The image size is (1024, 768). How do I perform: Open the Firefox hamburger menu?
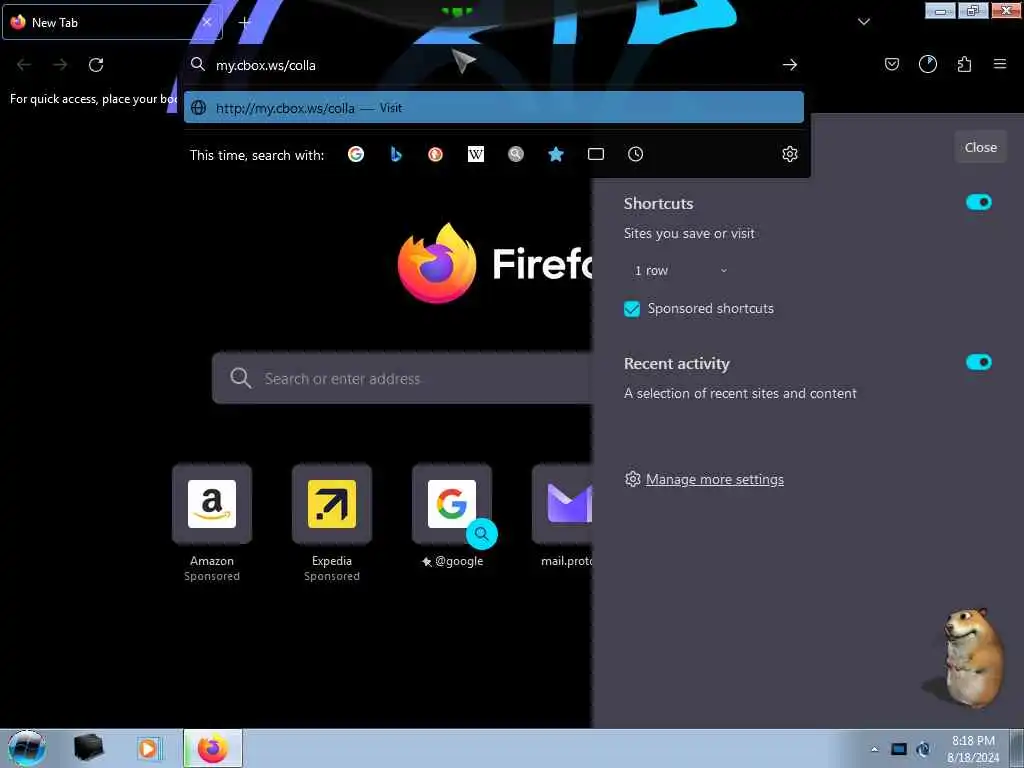pyautogui.click(x=1000, y=64)
